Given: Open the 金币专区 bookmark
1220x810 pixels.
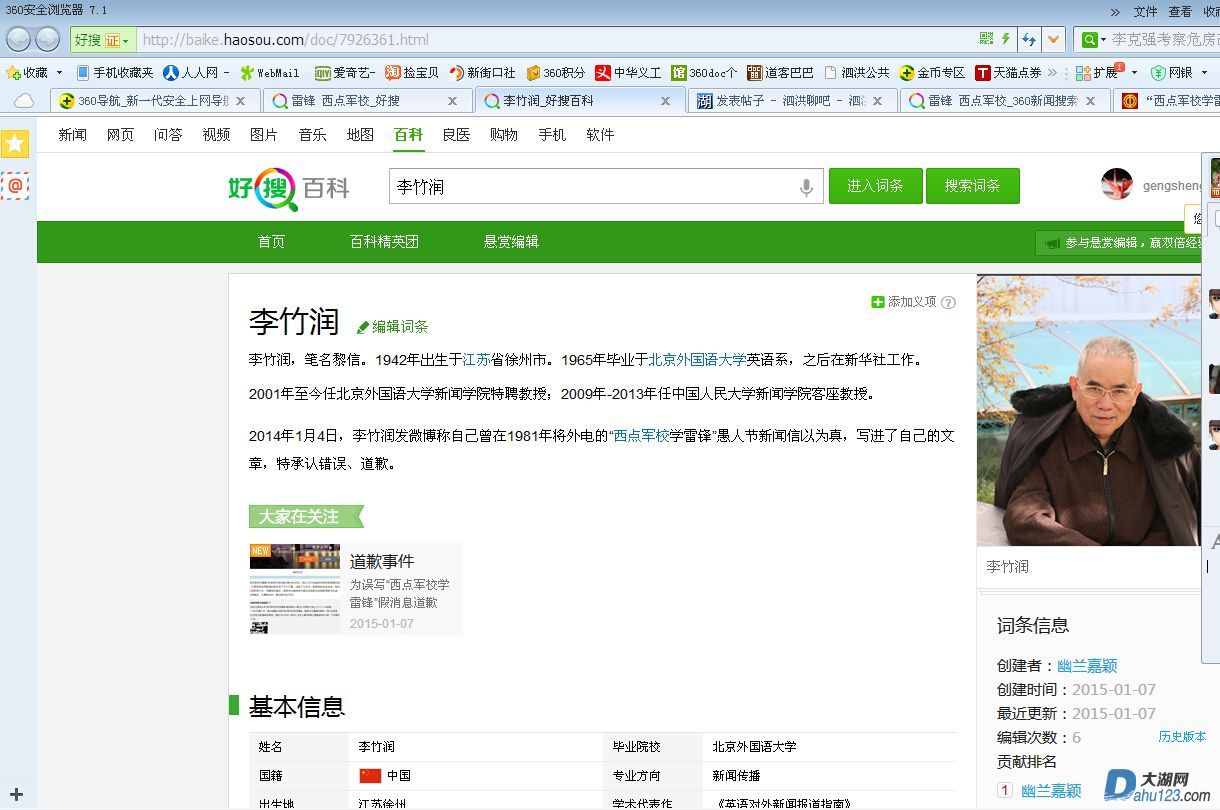Looking at the screenshot, I should click(x=932, y=72).
